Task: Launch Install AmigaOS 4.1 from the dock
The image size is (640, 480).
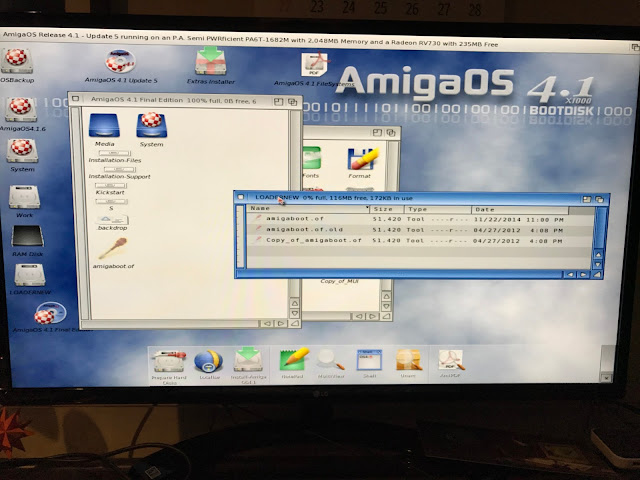Action: coord(248,360)
